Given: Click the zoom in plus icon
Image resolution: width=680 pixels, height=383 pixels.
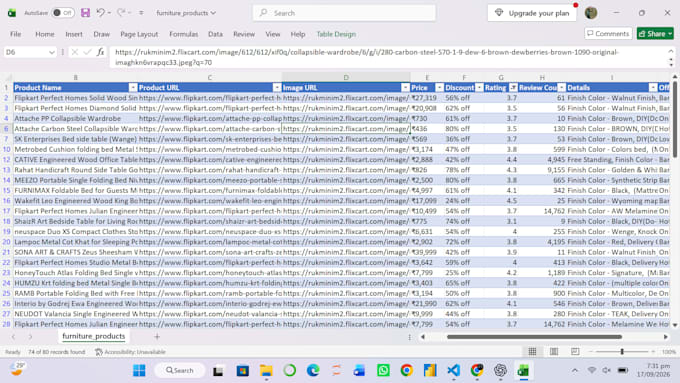Looking at the screenshot, I should pyautogui.click(x=653, y=351).
